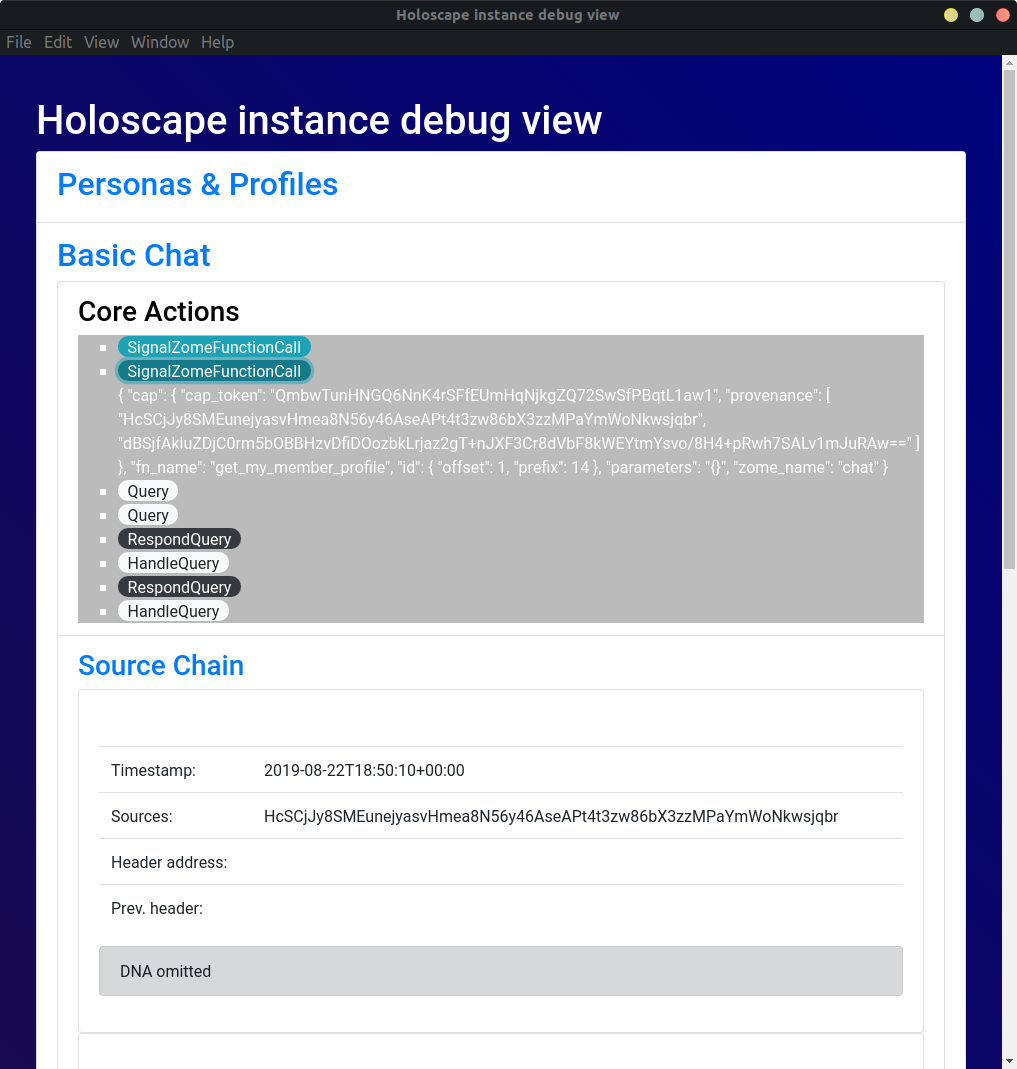
Task: Click the Prev. header: label
Action: pyautogui.click(x=157, y=908)
